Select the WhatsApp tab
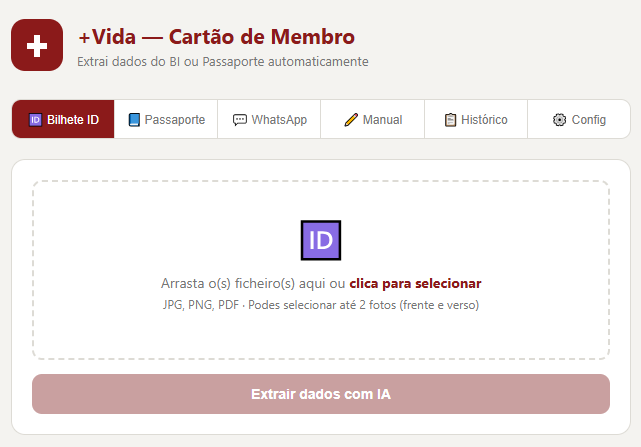Image resolution: width=641 pixels, height=447 pixels. (x=269, y=119)
